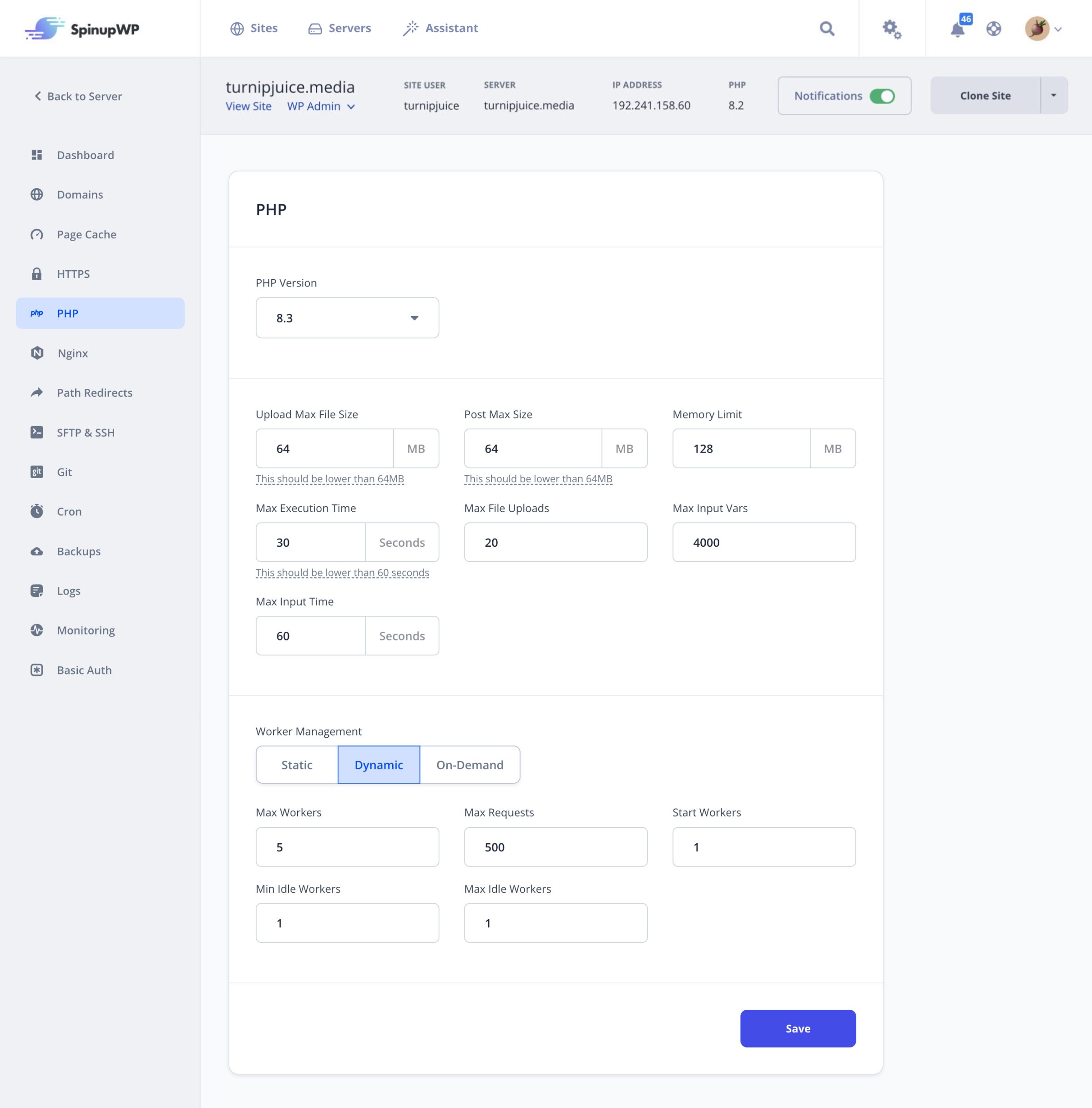
Task: Expand the WP Admin menu
Action: pyautogui.click(x=321, y=106)
